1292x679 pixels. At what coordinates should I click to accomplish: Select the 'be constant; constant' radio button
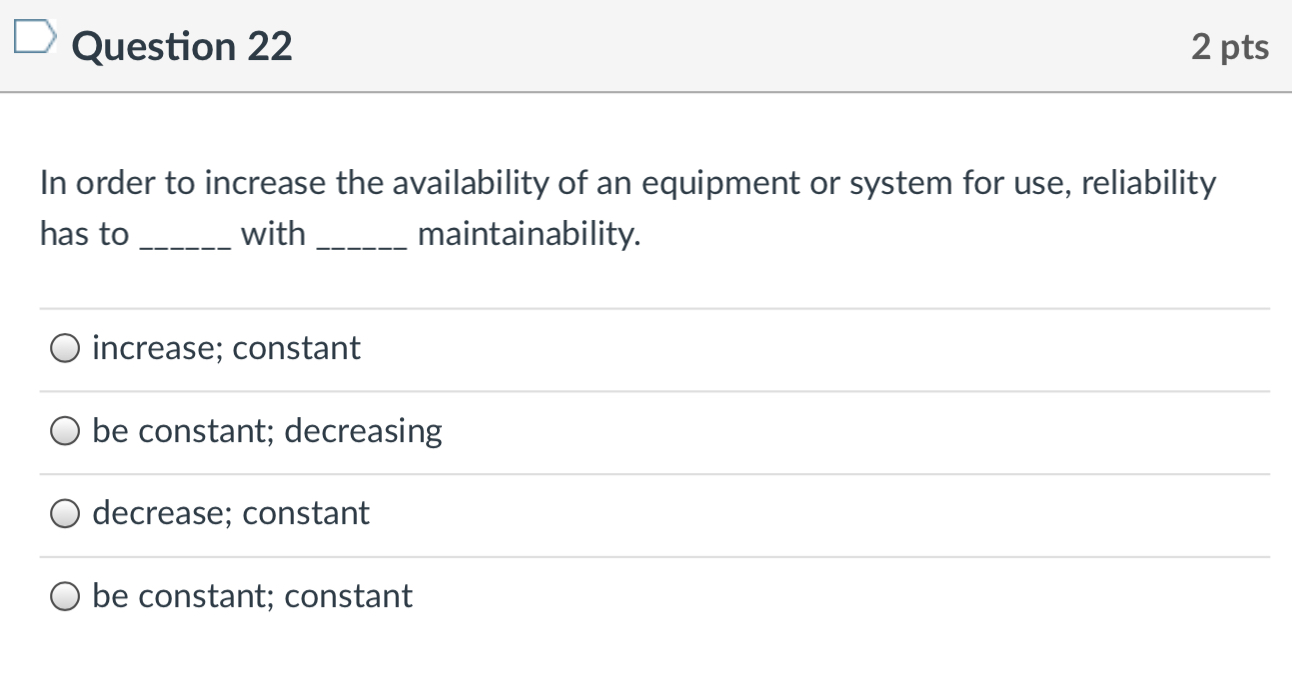point(63,596)
